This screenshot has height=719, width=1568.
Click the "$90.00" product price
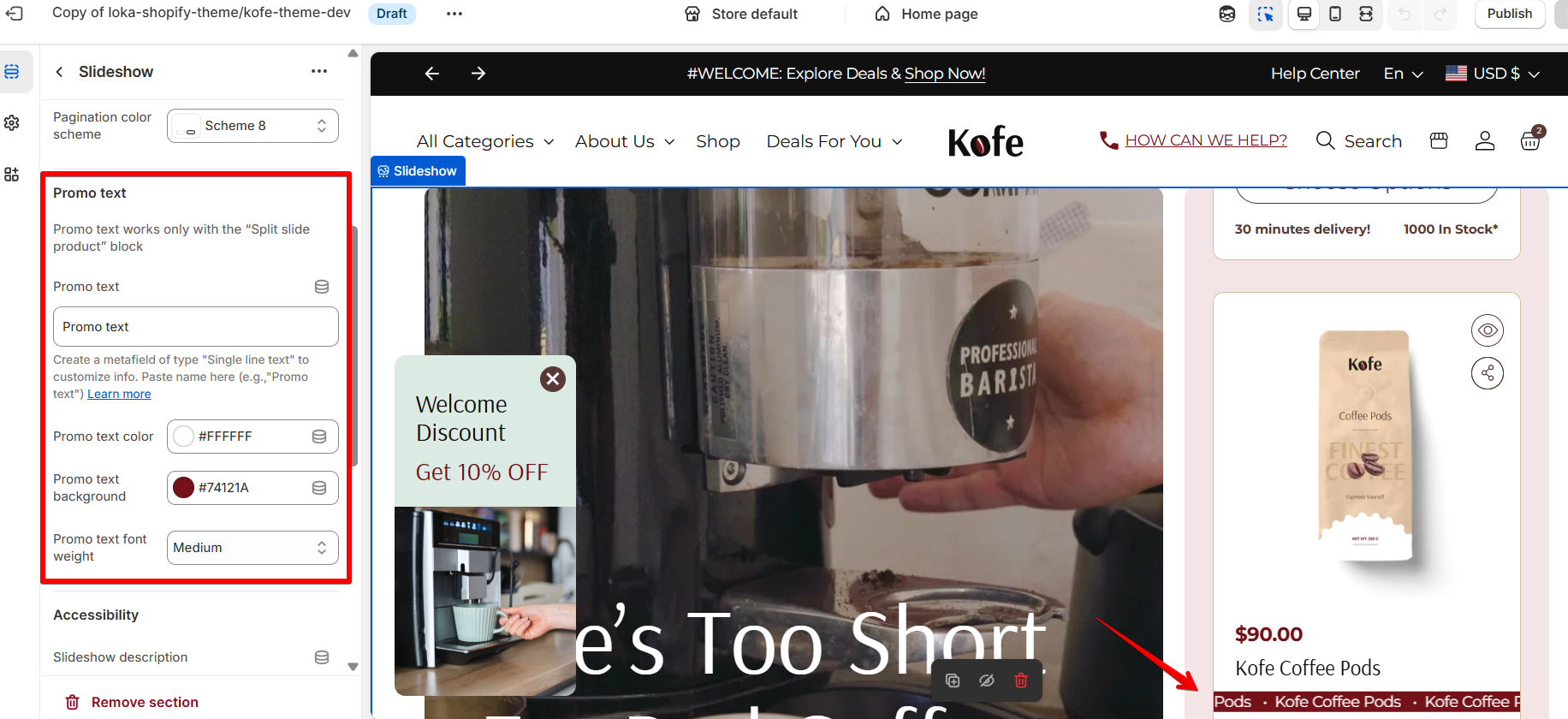tap(1268, 634)
